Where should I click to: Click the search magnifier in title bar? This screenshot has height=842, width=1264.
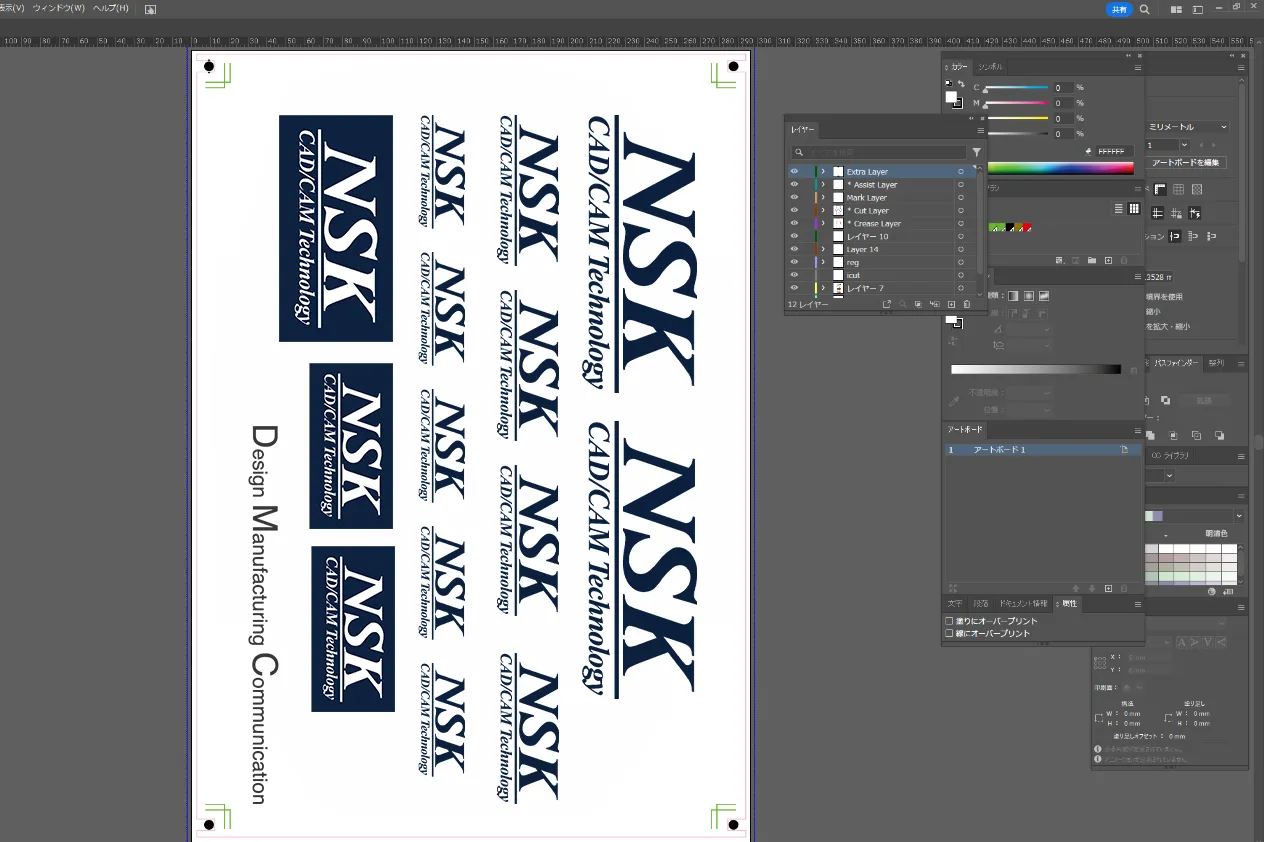pyautogui.click(x=1145, y=9)
